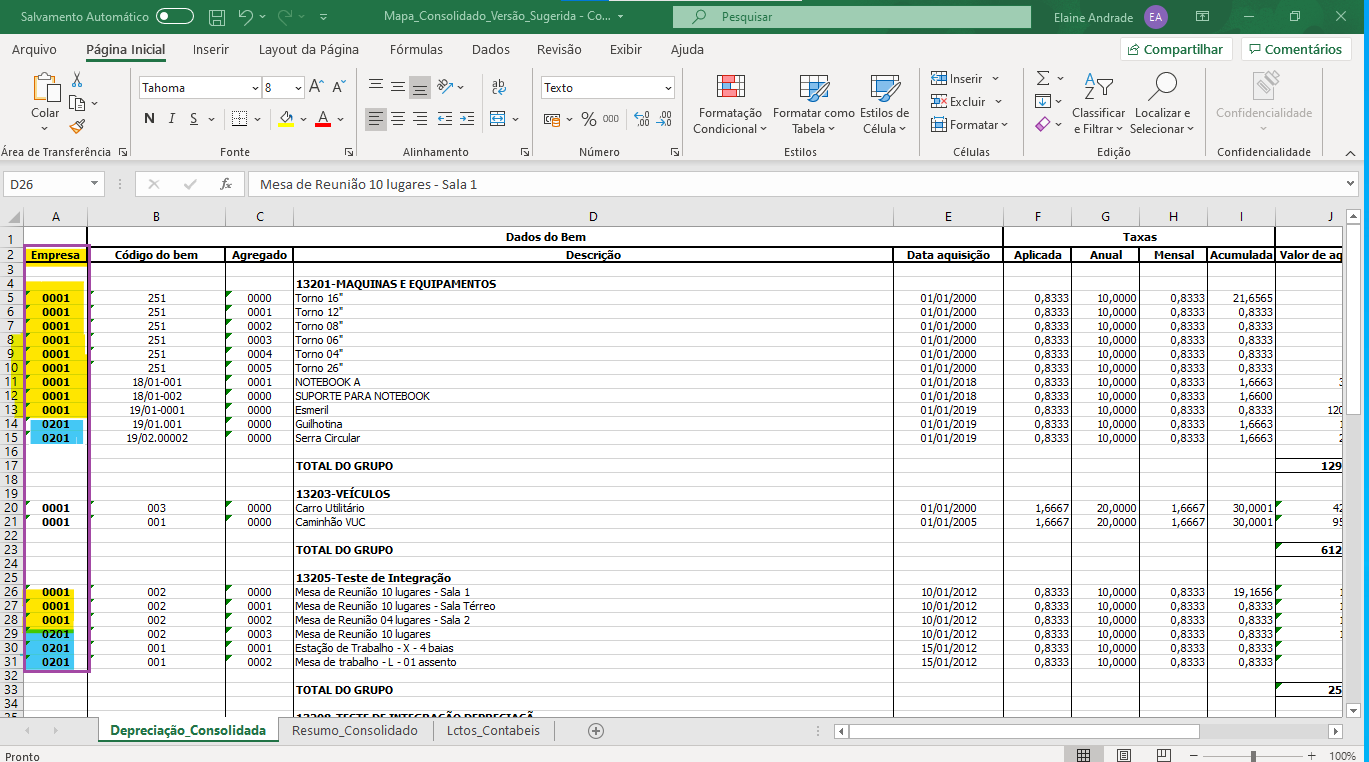The height and width of the screenshot is (762, 1369).
Task: Switch to Page Layout view in status bar
Action: coord(1124,755)
